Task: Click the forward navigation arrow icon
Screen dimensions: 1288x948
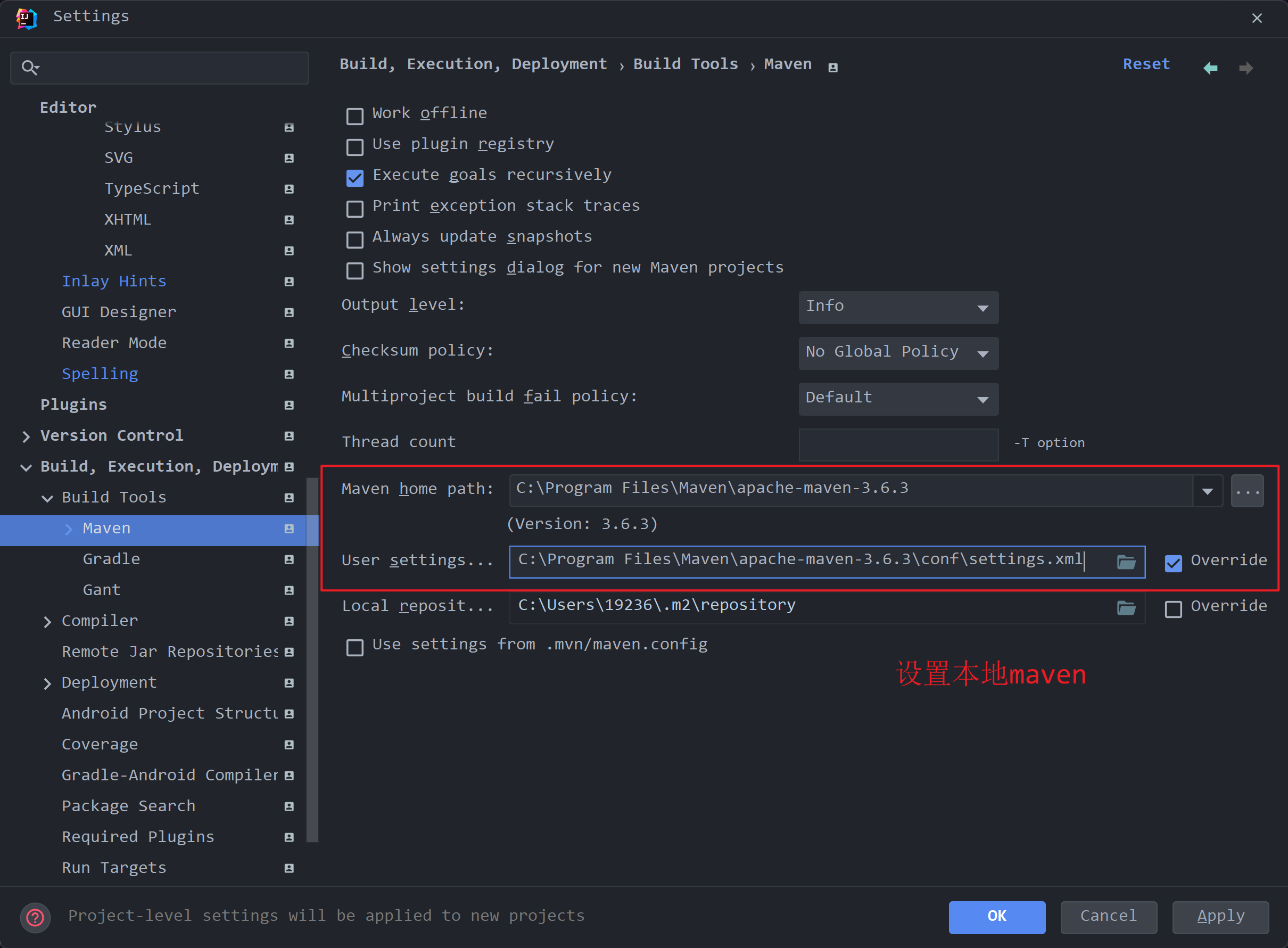Action: click(x=1245, y=68)
